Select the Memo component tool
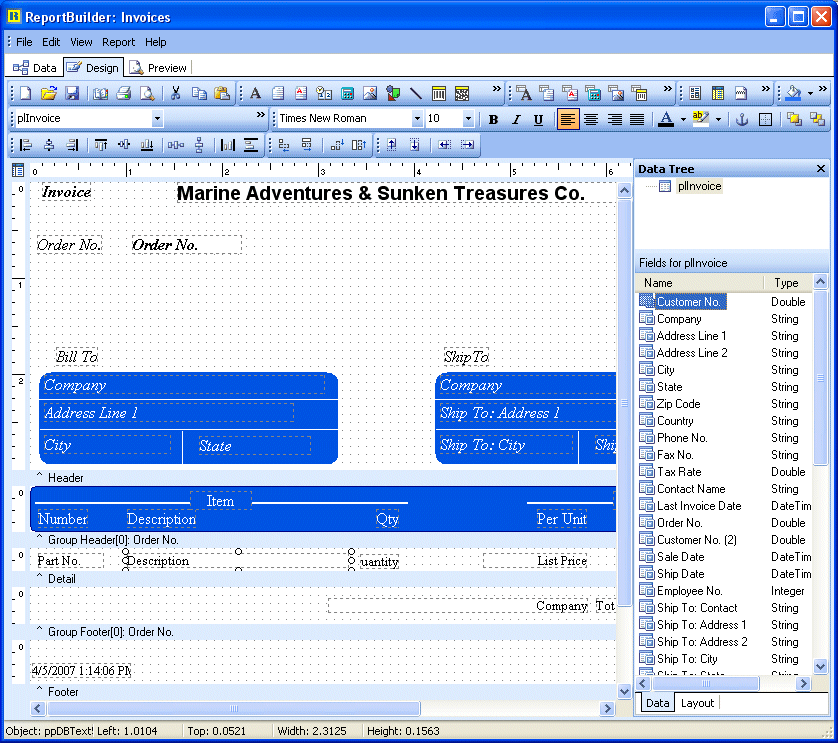This screenshot has height=743, width=838. pos(278,93)
